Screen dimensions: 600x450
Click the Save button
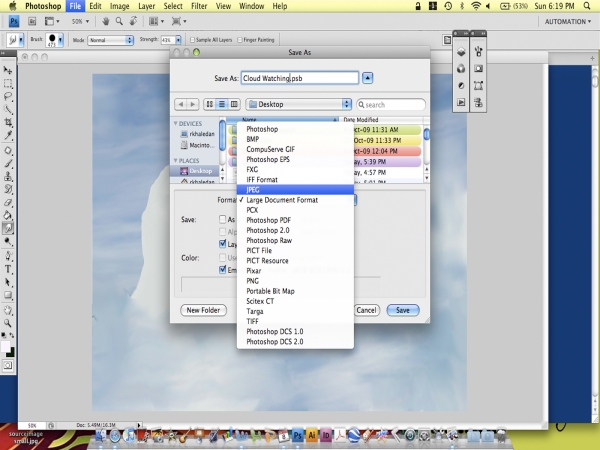(x=403, y=310)
